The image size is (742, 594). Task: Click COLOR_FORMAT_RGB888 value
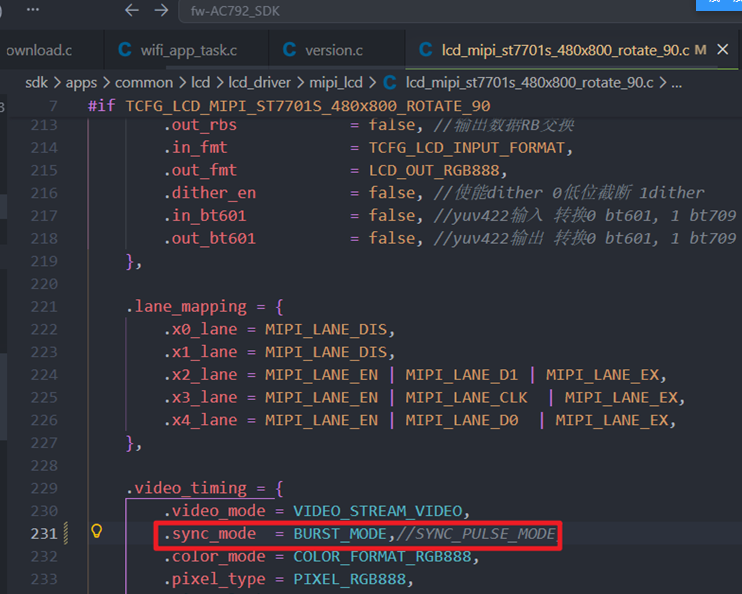(x=382, y=557)
